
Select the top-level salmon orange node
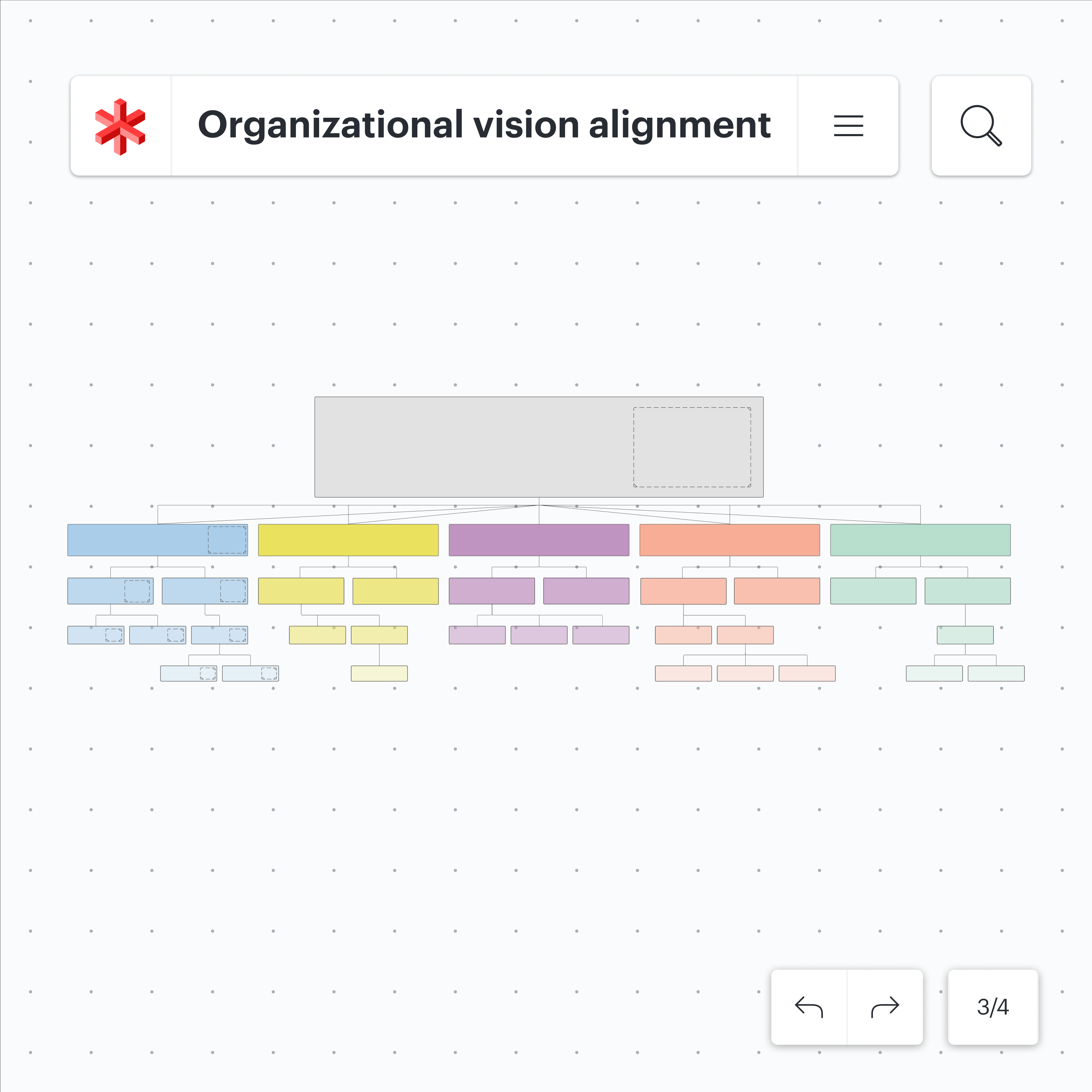click(729, 540)
